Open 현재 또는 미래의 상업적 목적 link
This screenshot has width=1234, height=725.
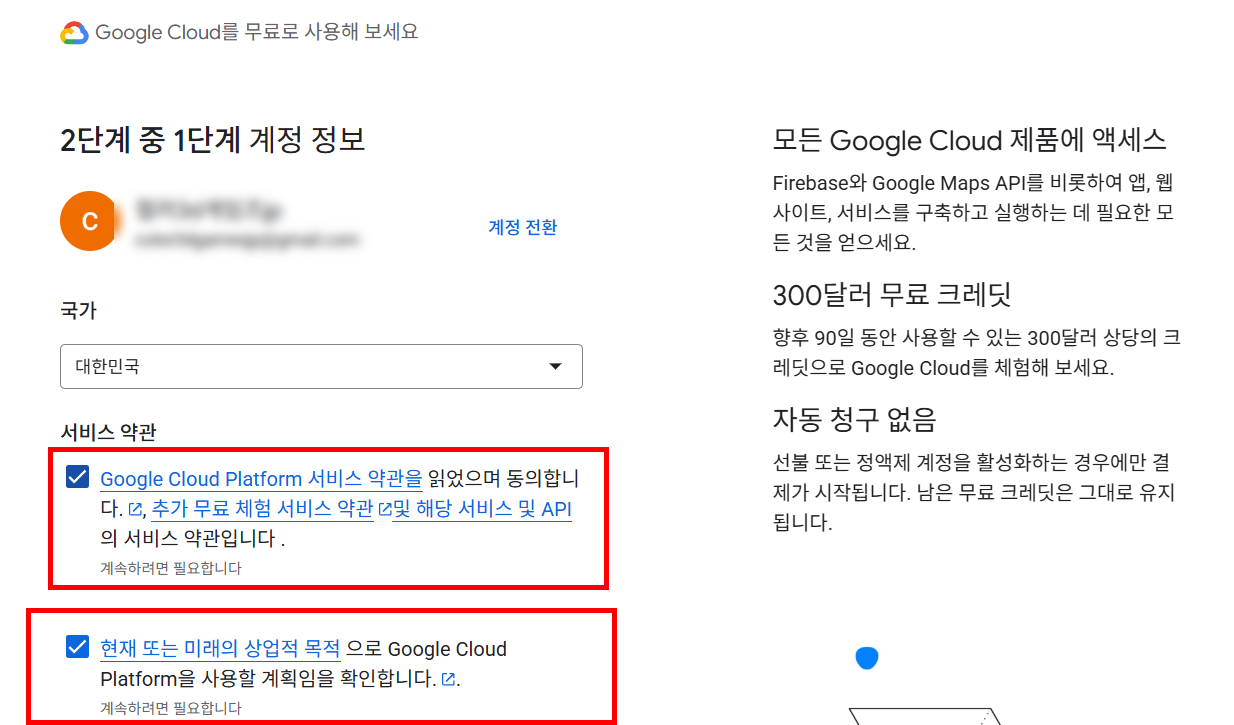(220, 649)
